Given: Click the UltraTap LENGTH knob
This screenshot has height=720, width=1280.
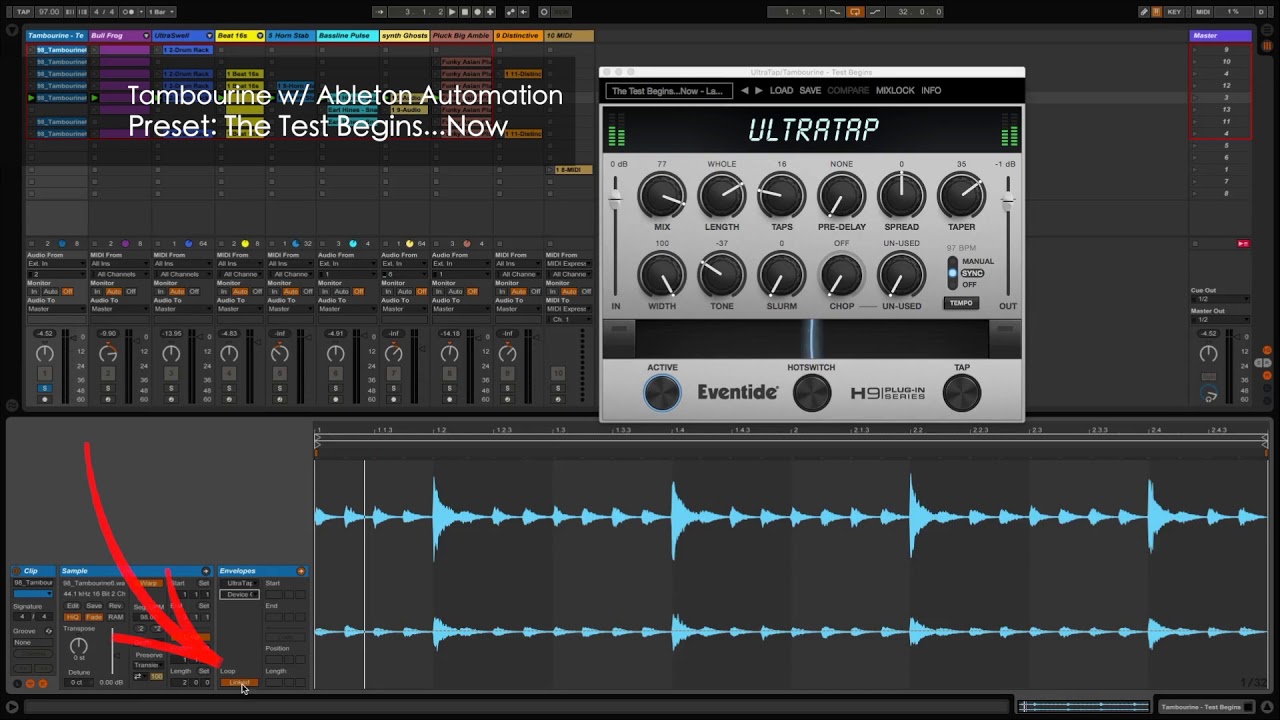Looking at the screenshot, I should pyautogui.click(x=722, y=196).
